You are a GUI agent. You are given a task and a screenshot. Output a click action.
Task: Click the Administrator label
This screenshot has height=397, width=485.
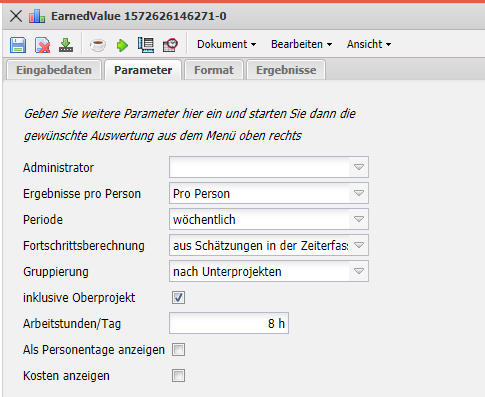[x=58, y=168]
